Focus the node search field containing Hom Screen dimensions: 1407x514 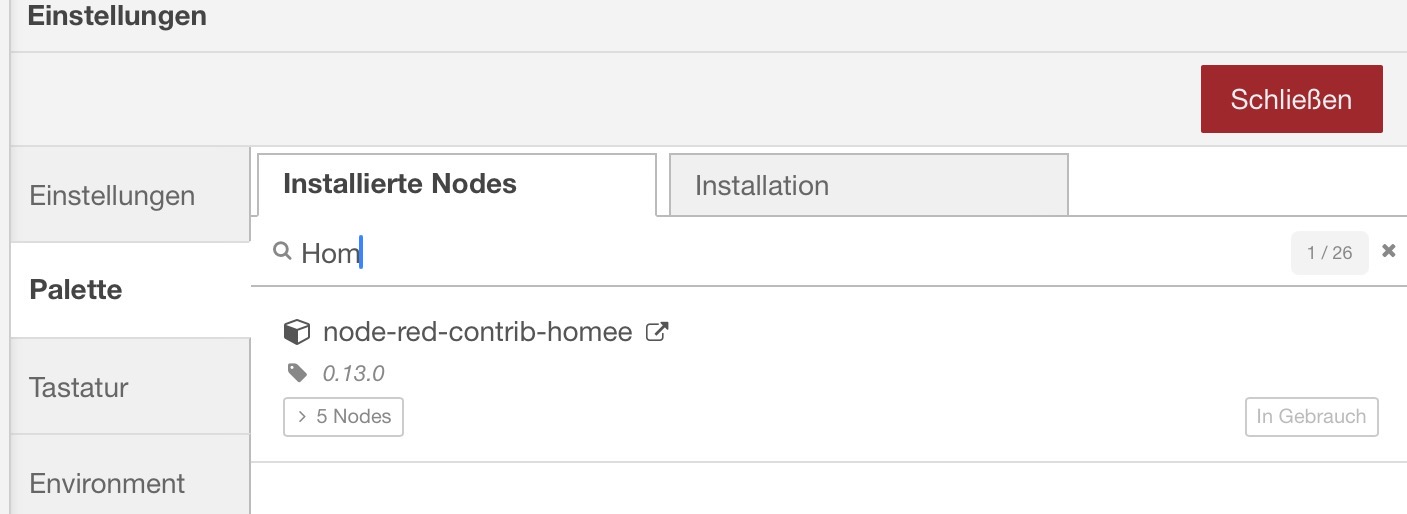(x=700, y=253)
